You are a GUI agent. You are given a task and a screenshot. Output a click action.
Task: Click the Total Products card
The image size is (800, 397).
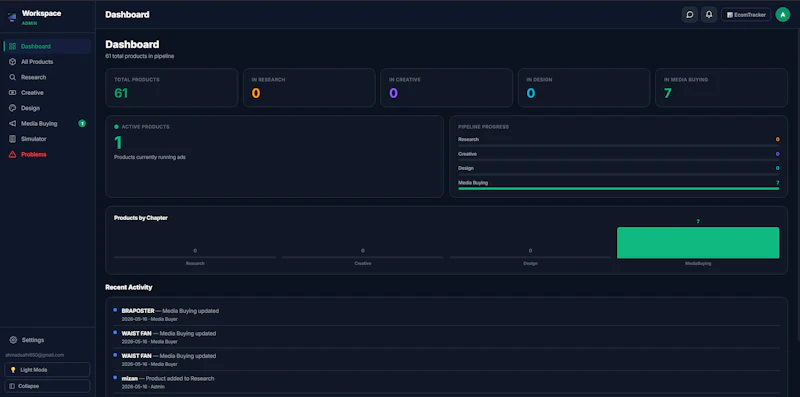171,88
